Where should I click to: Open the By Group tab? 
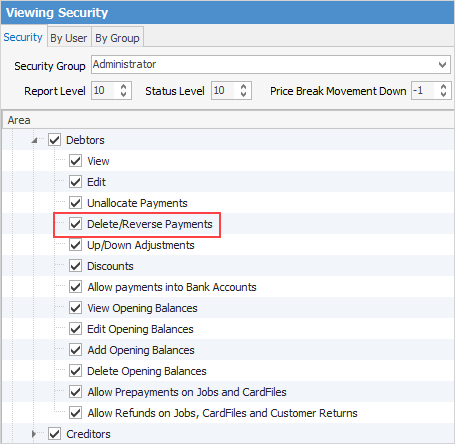point(117,38)
